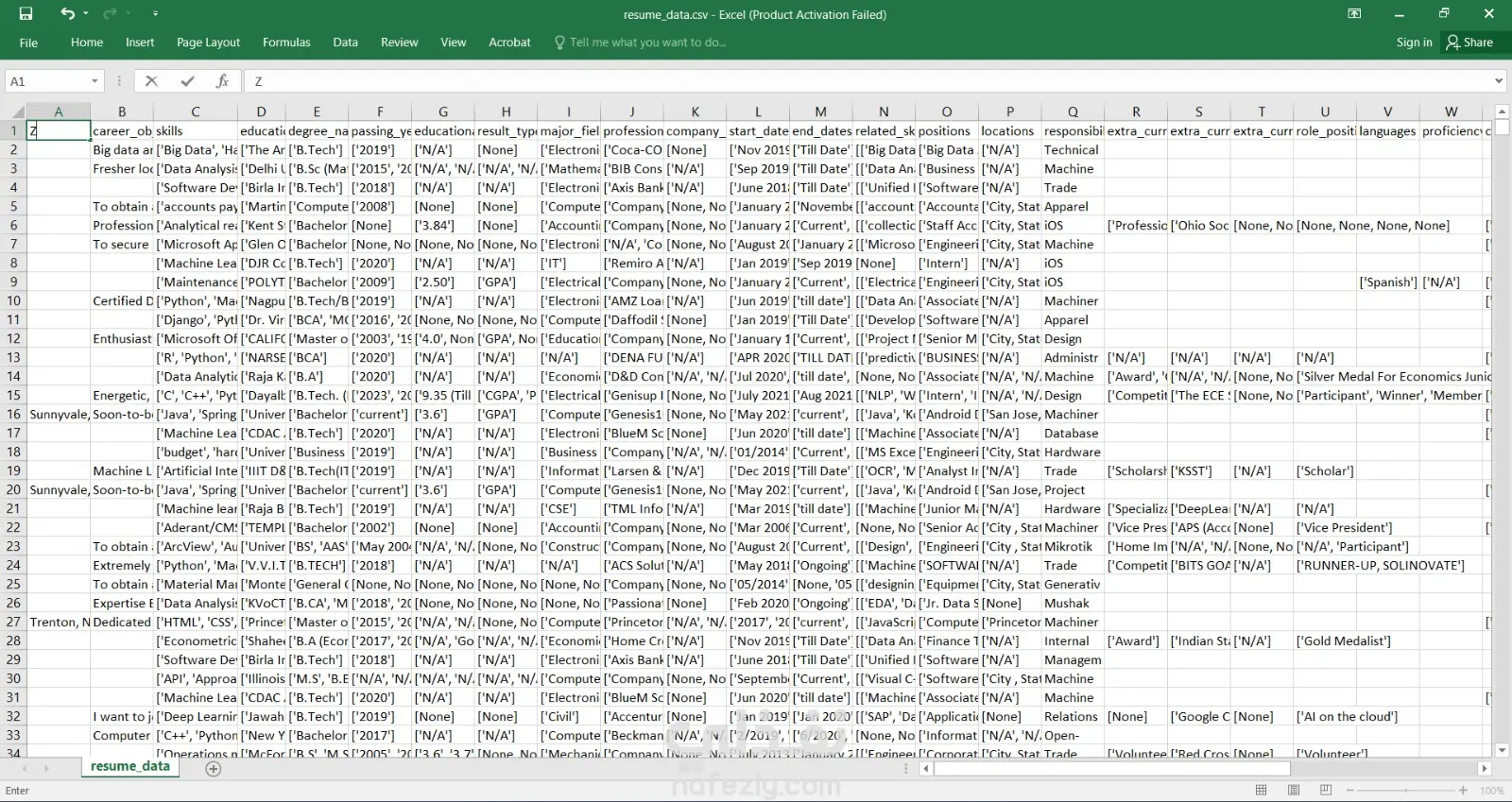Select all cells with the corner button
This screenshot has width=1512, height=802.
coord(13,111)
